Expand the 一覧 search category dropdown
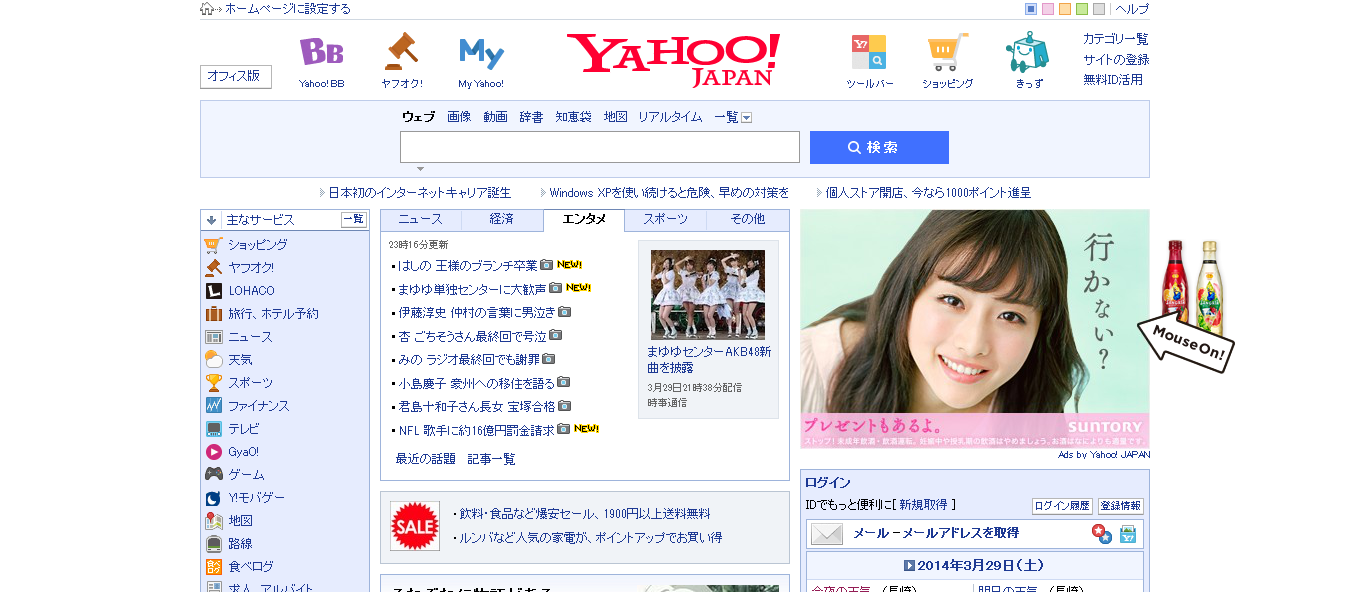This screenshot has height=592, width=1349. (x=746, y=117)
